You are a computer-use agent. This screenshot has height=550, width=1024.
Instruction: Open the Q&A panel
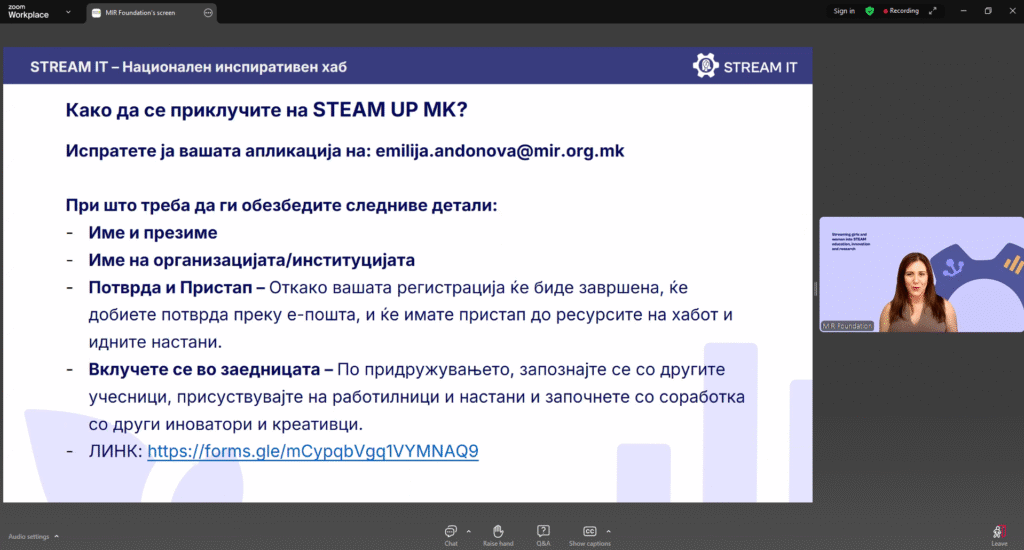[x=543, y=535]
